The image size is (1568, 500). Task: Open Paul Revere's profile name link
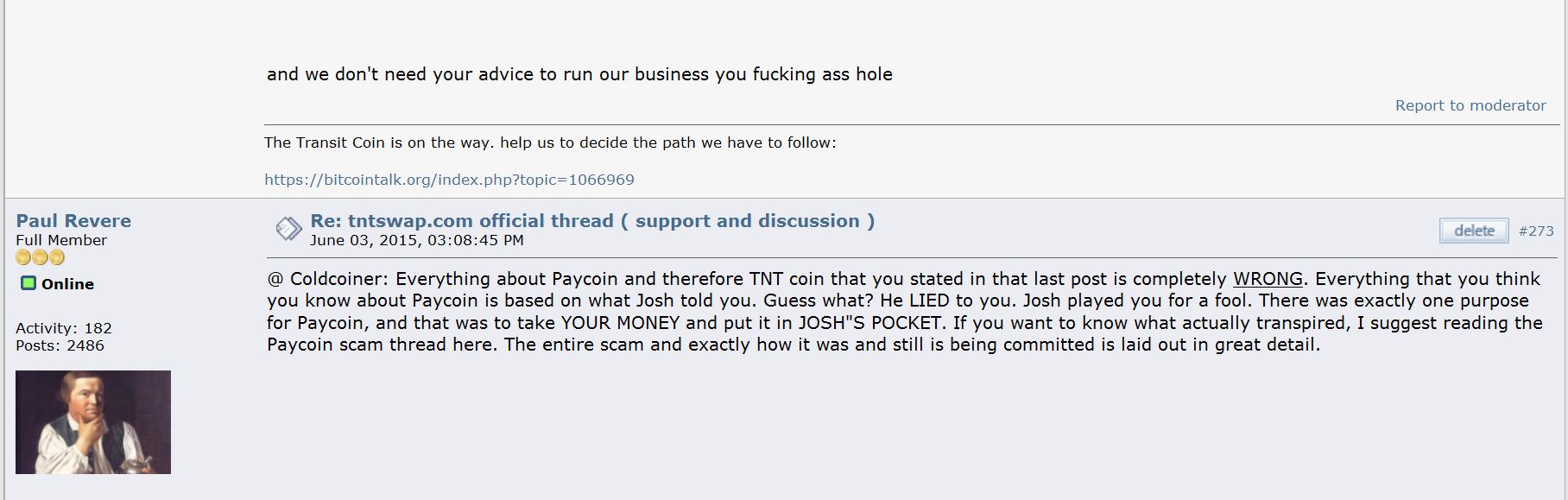[x=73, y=221]
